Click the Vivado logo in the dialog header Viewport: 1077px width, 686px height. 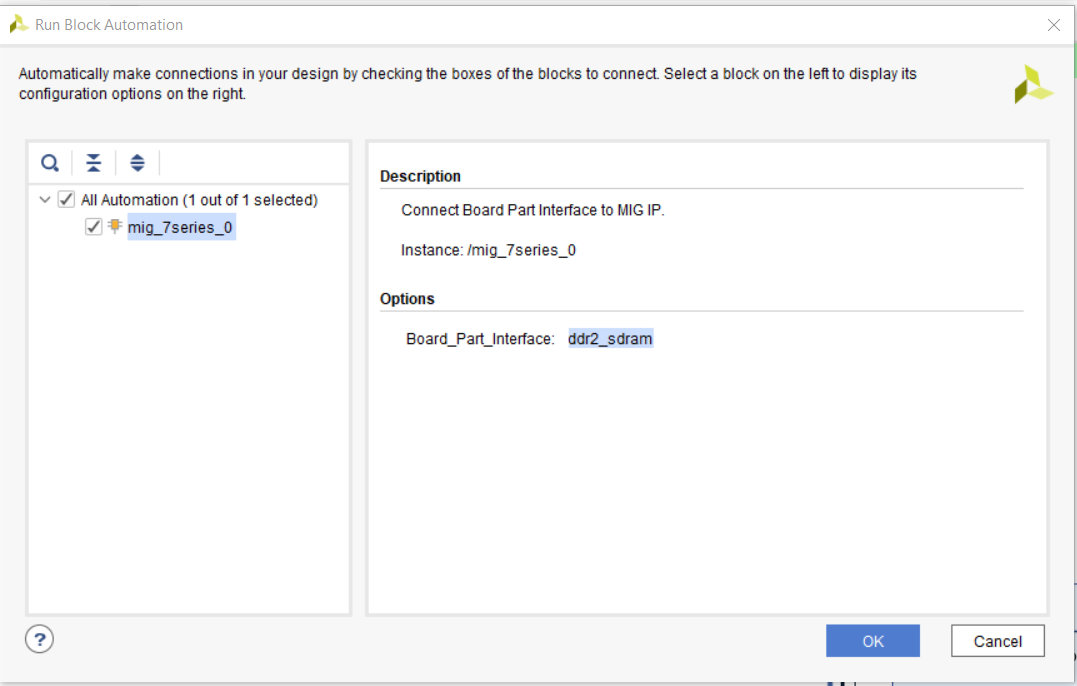1033,85
